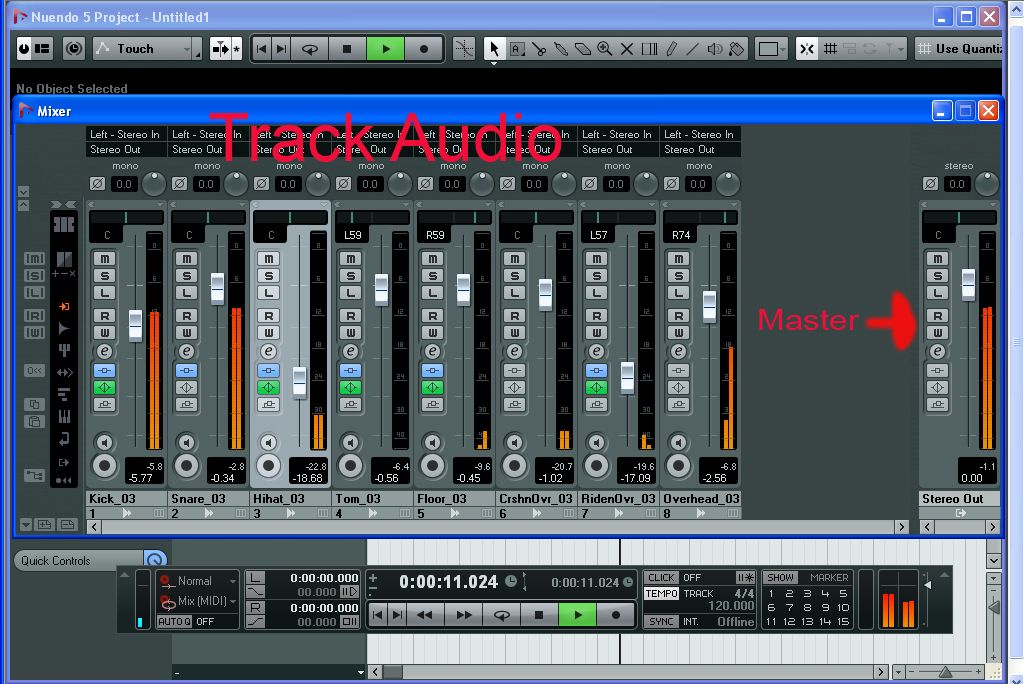Open Overhead_03 output routing Stereo Out
1024x684 pixels.
pos(700,150)
